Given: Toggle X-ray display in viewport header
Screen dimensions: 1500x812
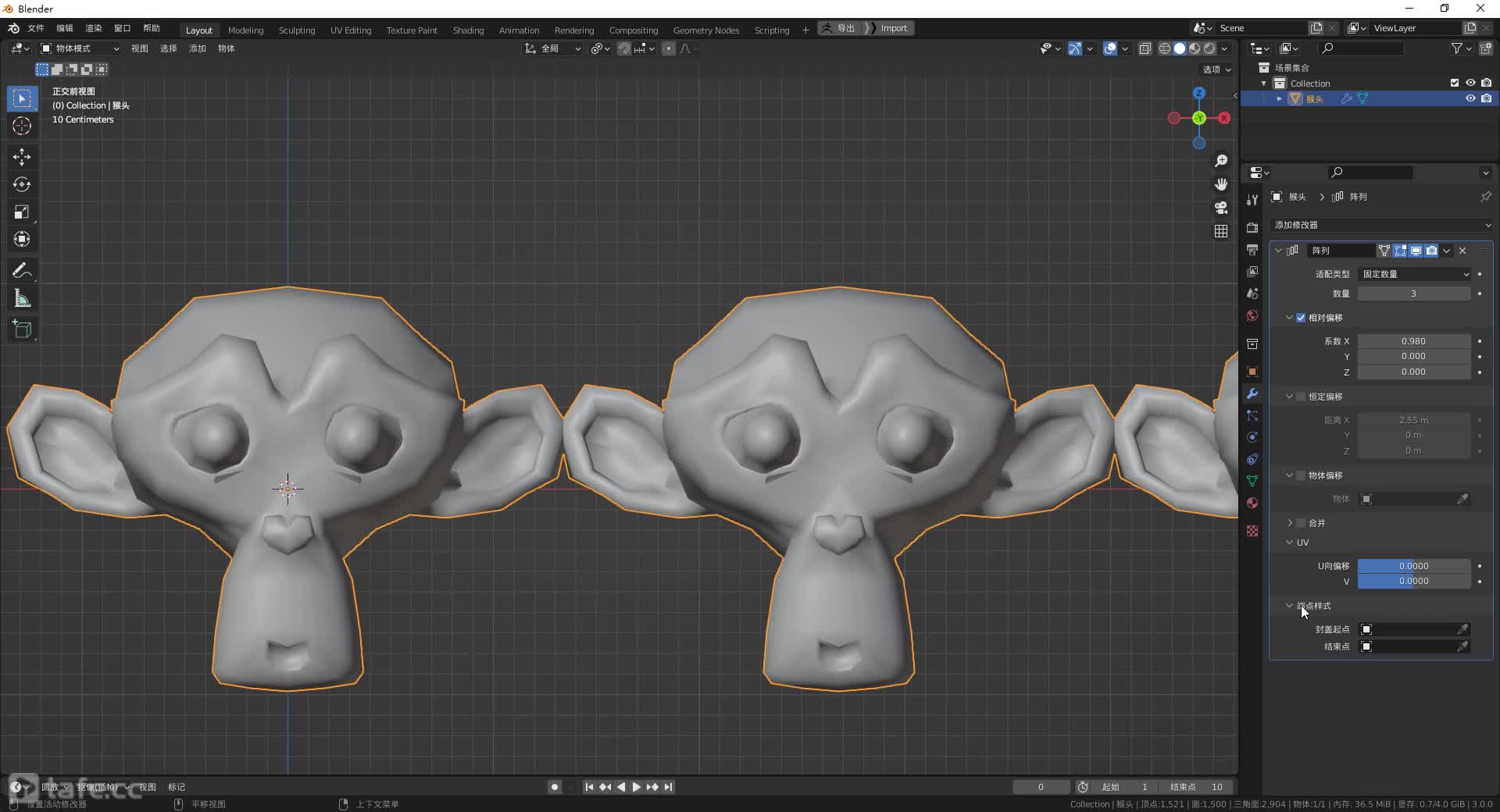Looking at the screenshot, I should [x=1145, y=48].
